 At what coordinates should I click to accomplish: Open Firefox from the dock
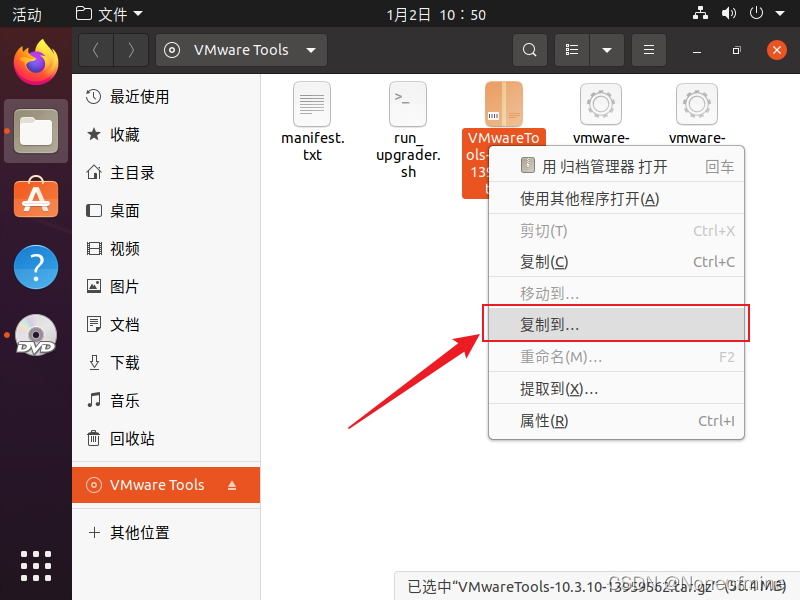tap(36, 63)
